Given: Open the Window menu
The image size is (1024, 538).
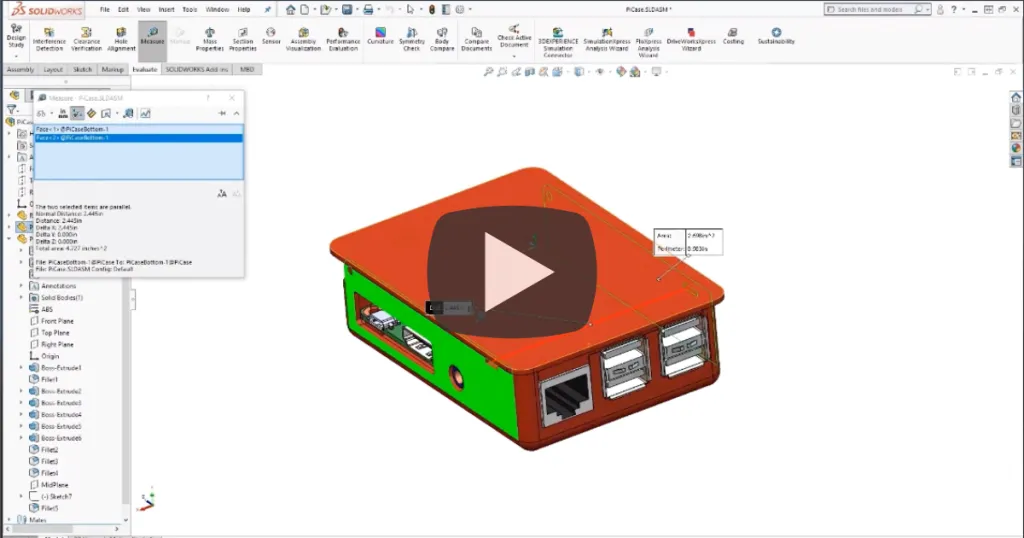Looking at the screenshot, I should (217, 10).
